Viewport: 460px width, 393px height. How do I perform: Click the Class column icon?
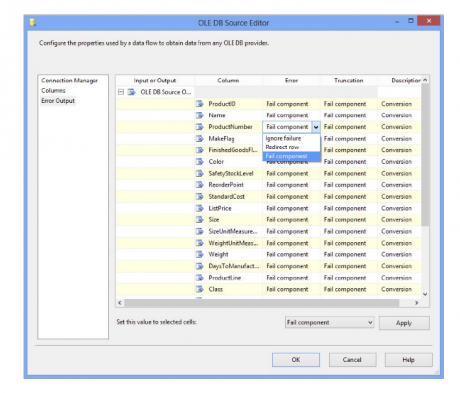click(200, 289)
